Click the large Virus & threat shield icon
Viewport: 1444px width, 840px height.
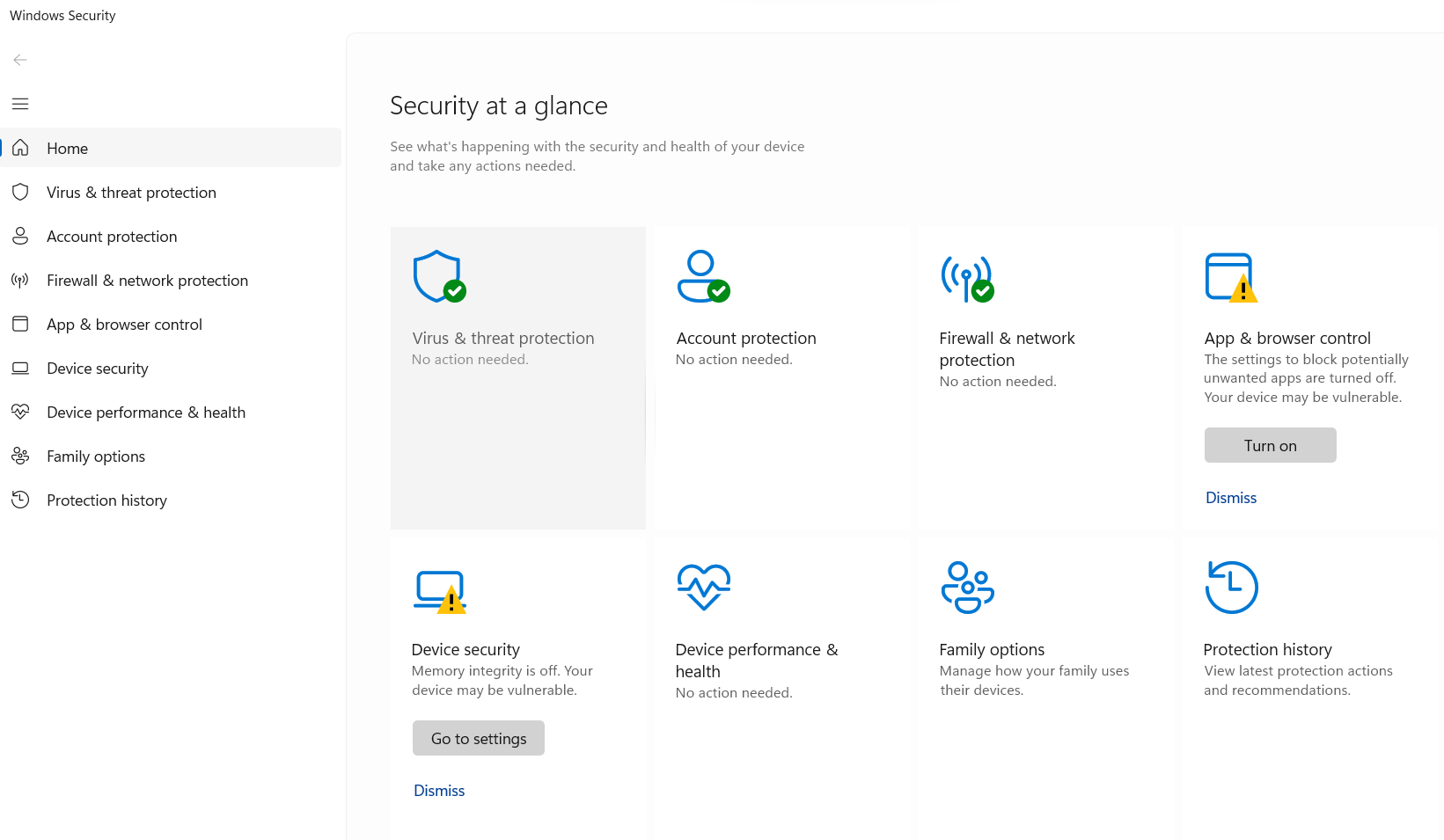click(x=439, y=277)
